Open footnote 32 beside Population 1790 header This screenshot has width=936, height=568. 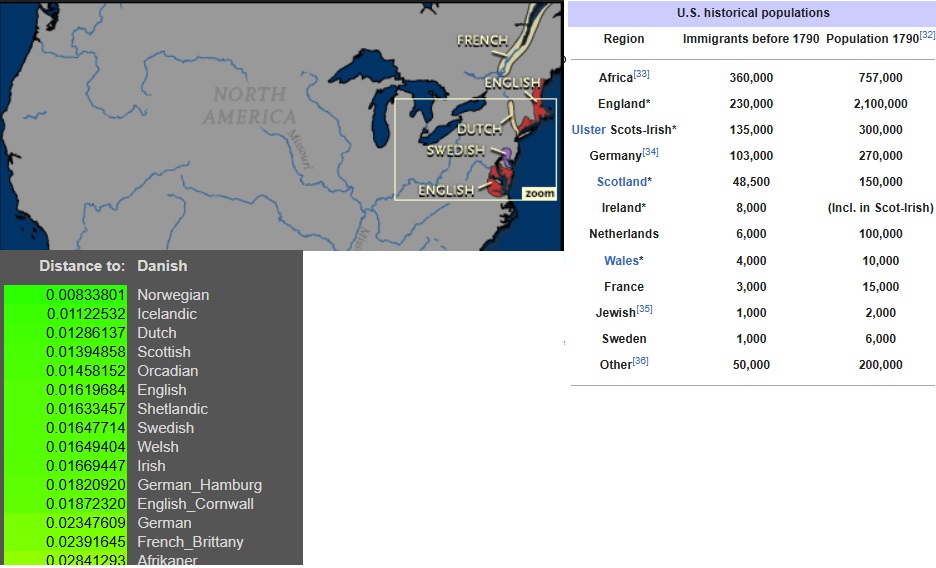928,35
